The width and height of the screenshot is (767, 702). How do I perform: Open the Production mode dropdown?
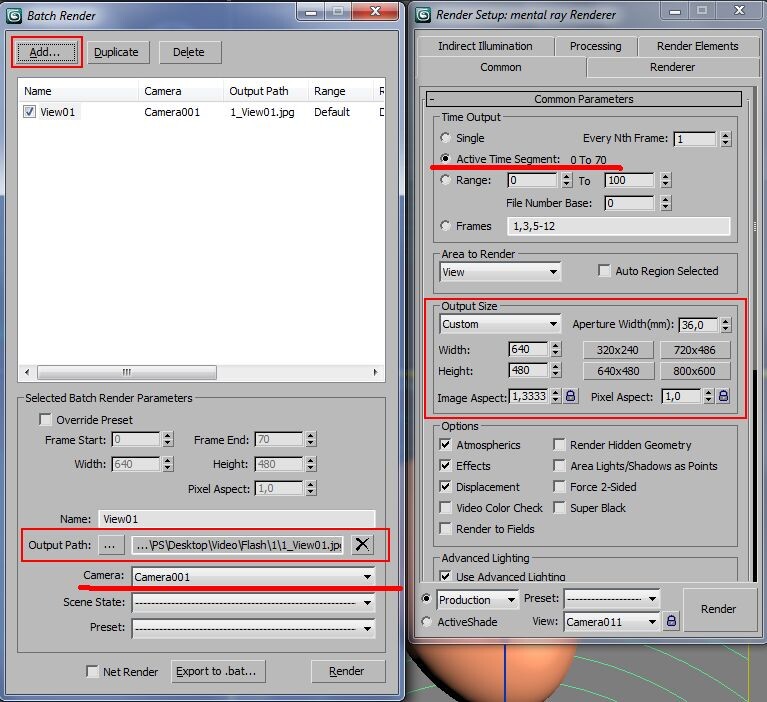click(x=477, y=599)
